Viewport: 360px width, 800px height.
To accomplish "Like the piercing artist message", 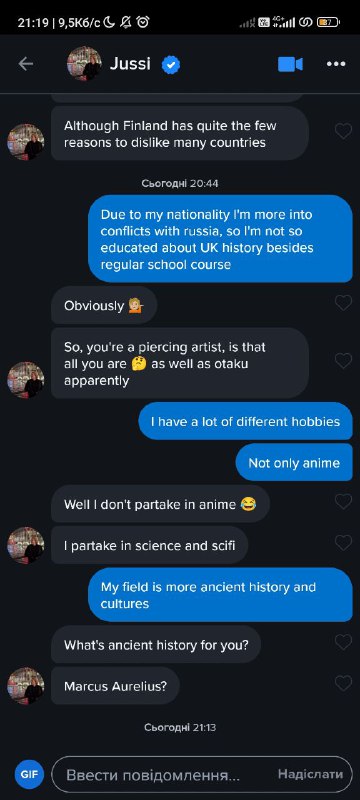I will click(343, 361).
